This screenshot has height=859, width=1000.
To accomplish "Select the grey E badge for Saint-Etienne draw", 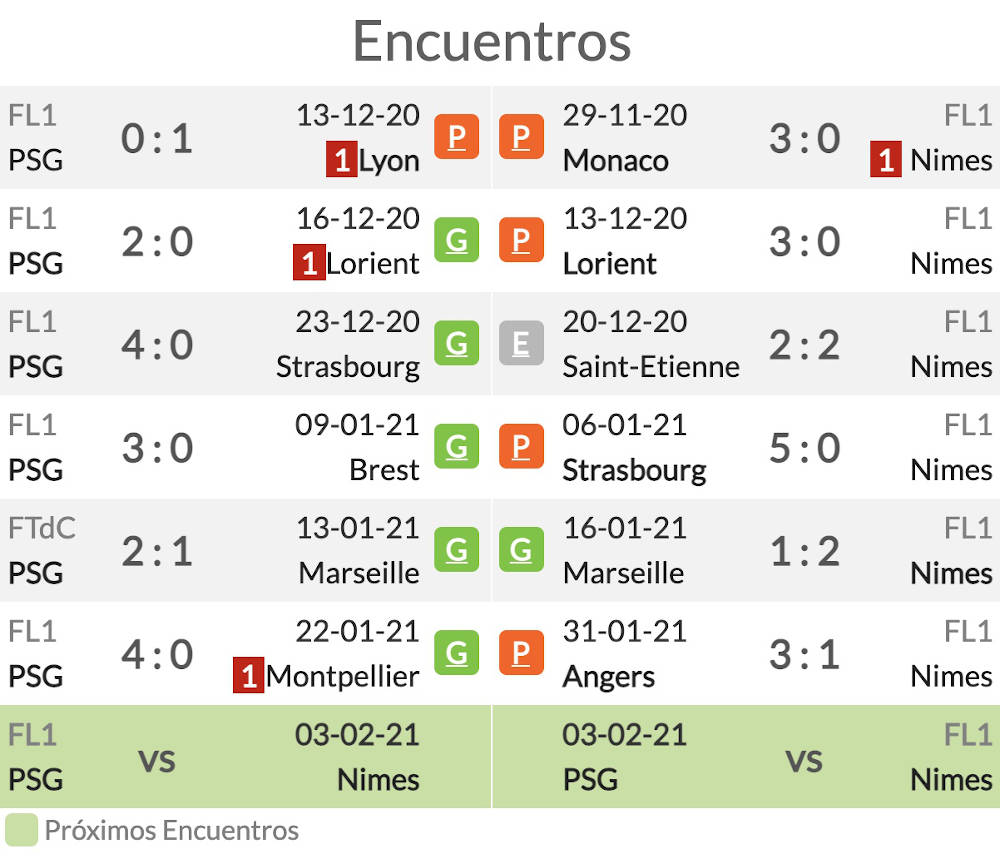I will point(521,343).
